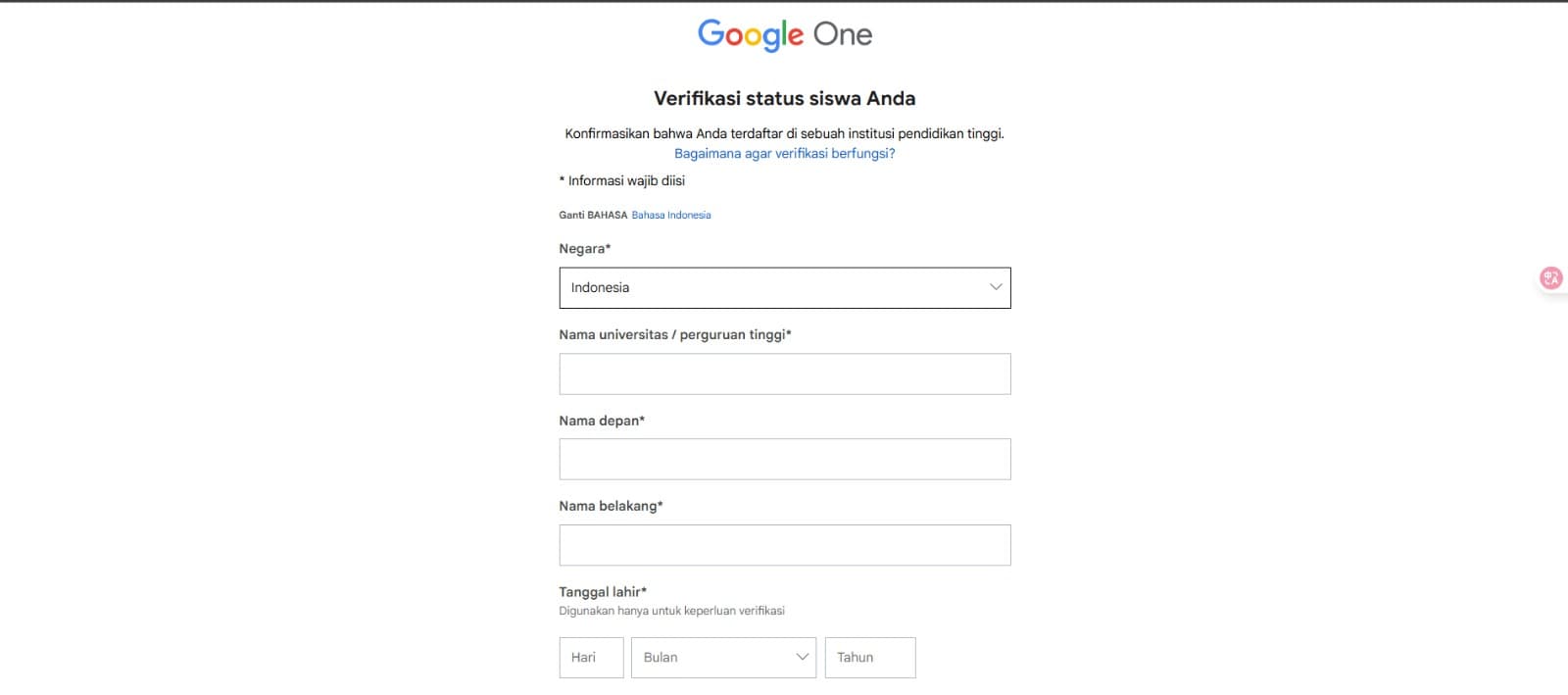The height and width of the screenshot is (695, 1568).
Task: Click the "Ganti BAHASA" label
Action: (591, 214)
